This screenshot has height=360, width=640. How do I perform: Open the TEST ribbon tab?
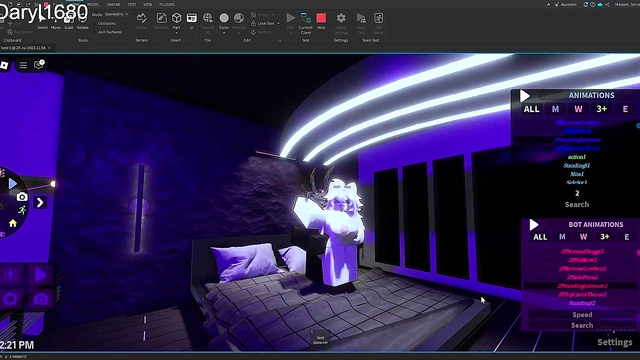tap(132, 4)
